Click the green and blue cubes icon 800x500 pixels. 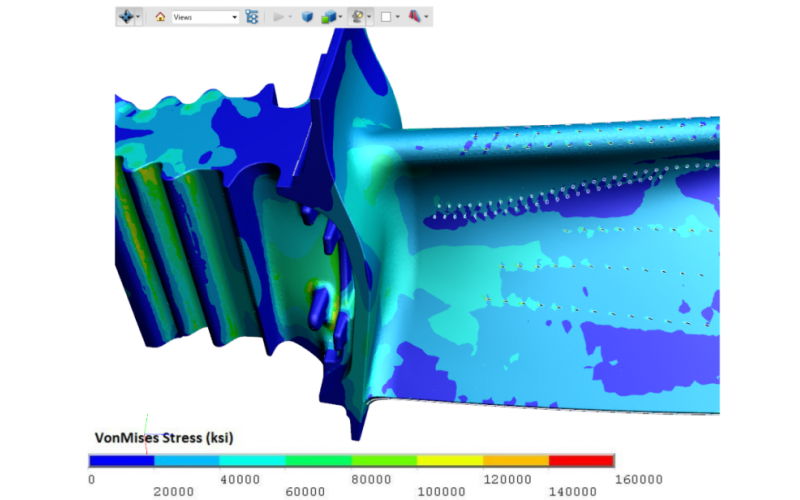click(328, 17)
